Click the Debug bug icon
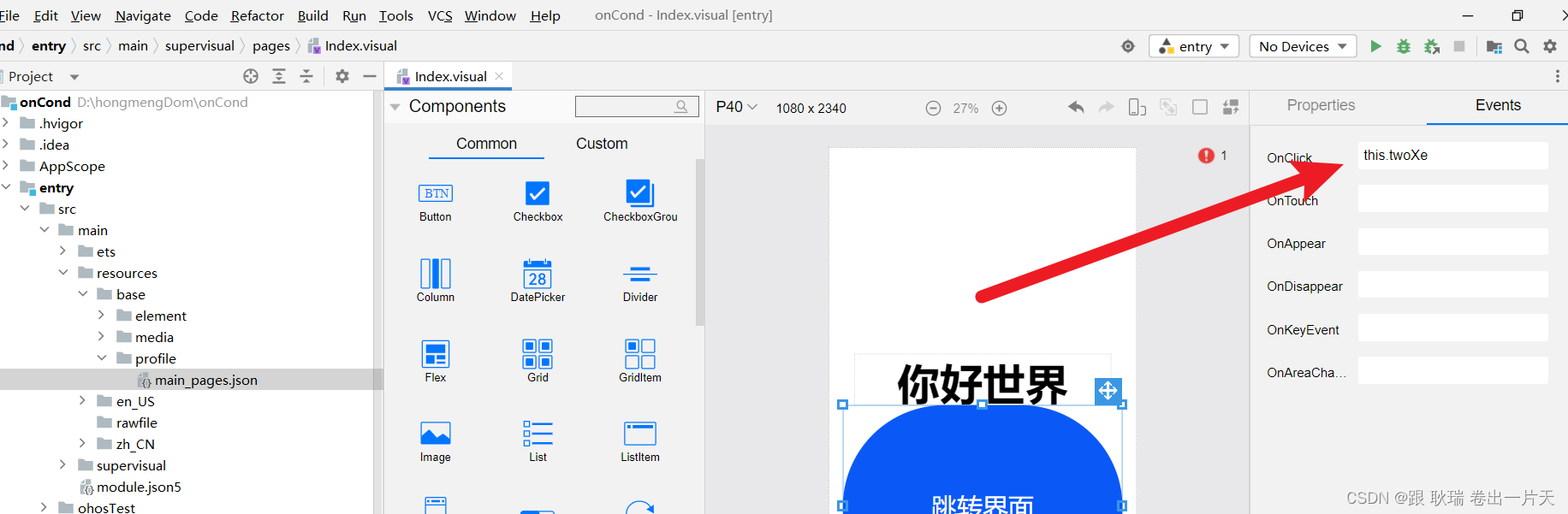 [1404, 46]
